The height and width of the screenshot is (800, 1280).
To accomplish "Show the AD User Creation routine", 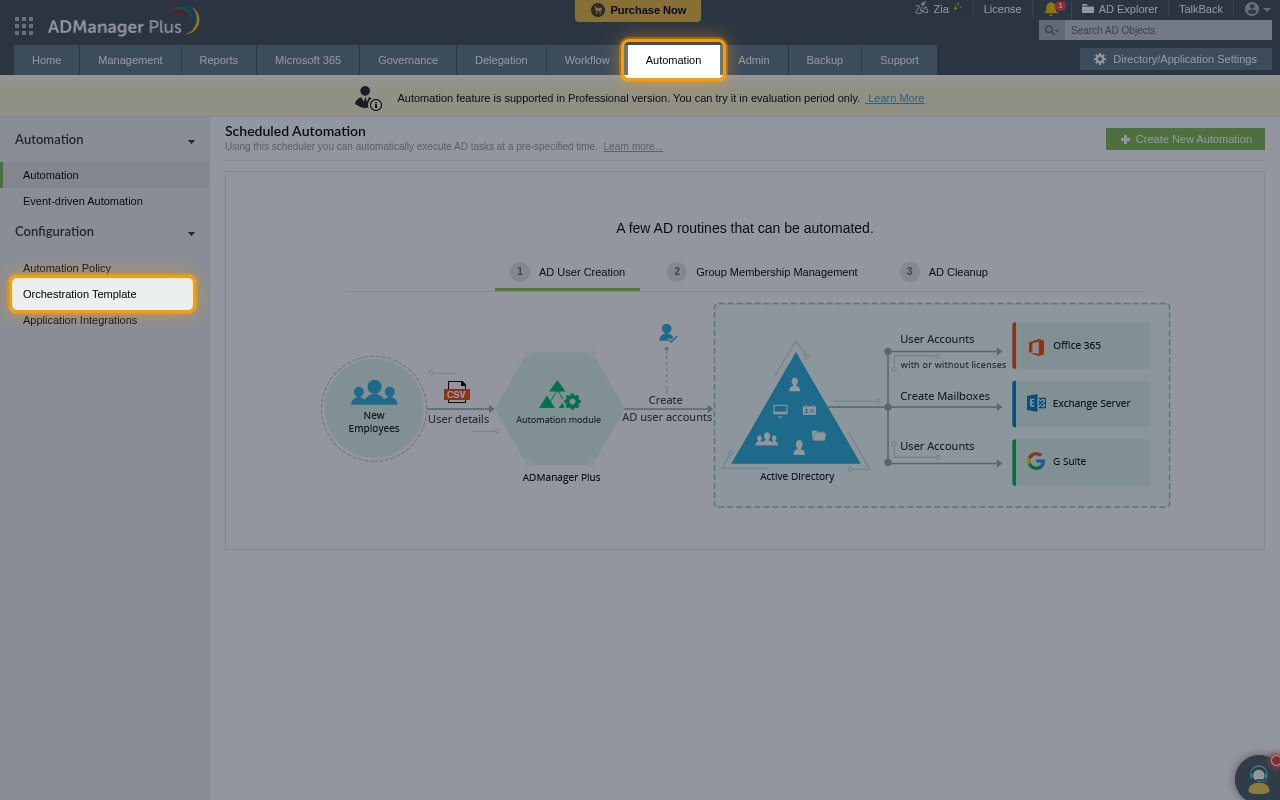I will [567, 272].
